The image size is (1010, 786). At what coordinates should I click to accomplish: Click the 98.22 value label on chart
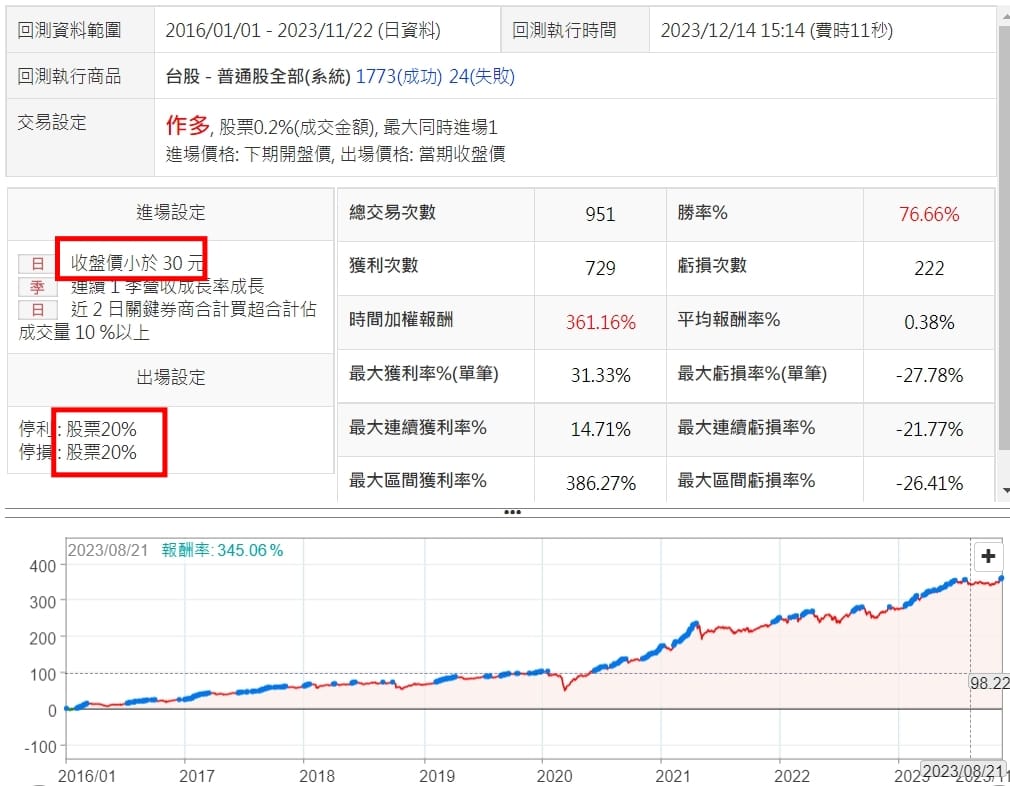(988, 683)
